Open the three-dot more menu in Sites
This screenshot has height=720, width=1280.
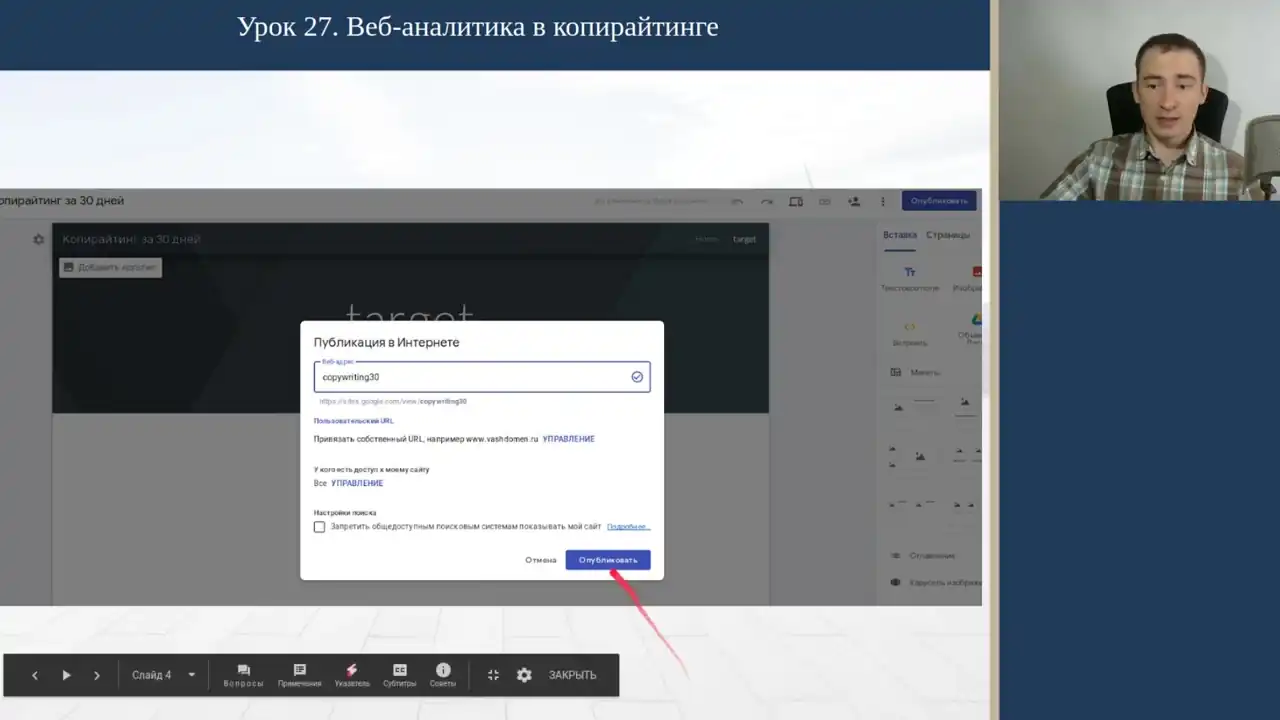coord(882,201)
